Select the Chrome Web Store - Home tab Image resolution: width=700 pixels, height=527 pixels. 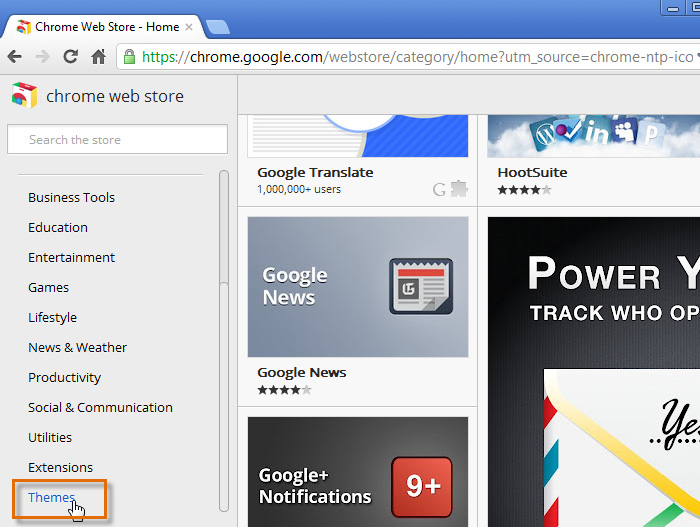tap(103, 27)
